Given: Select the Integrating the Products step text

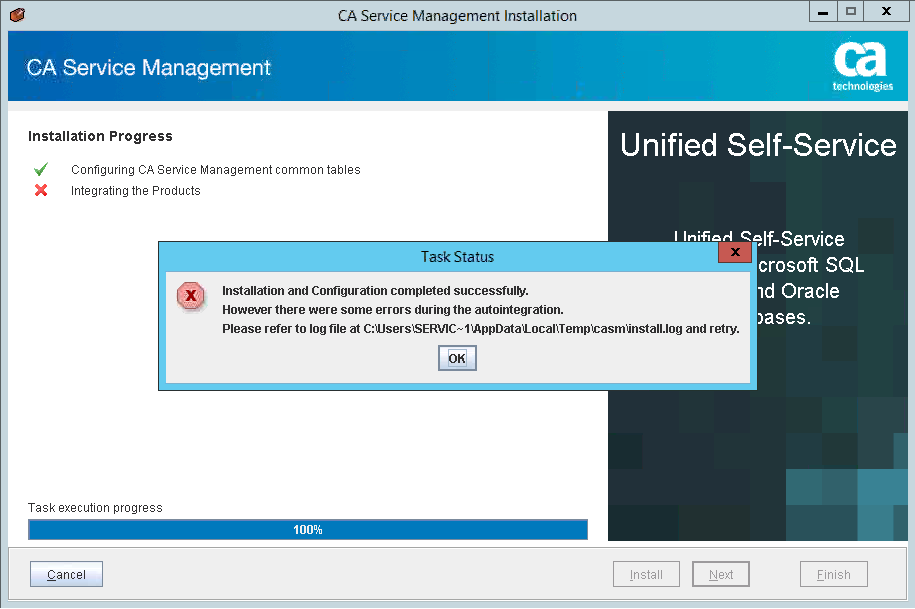Looking at the screenshot, I should coord(136,191).
